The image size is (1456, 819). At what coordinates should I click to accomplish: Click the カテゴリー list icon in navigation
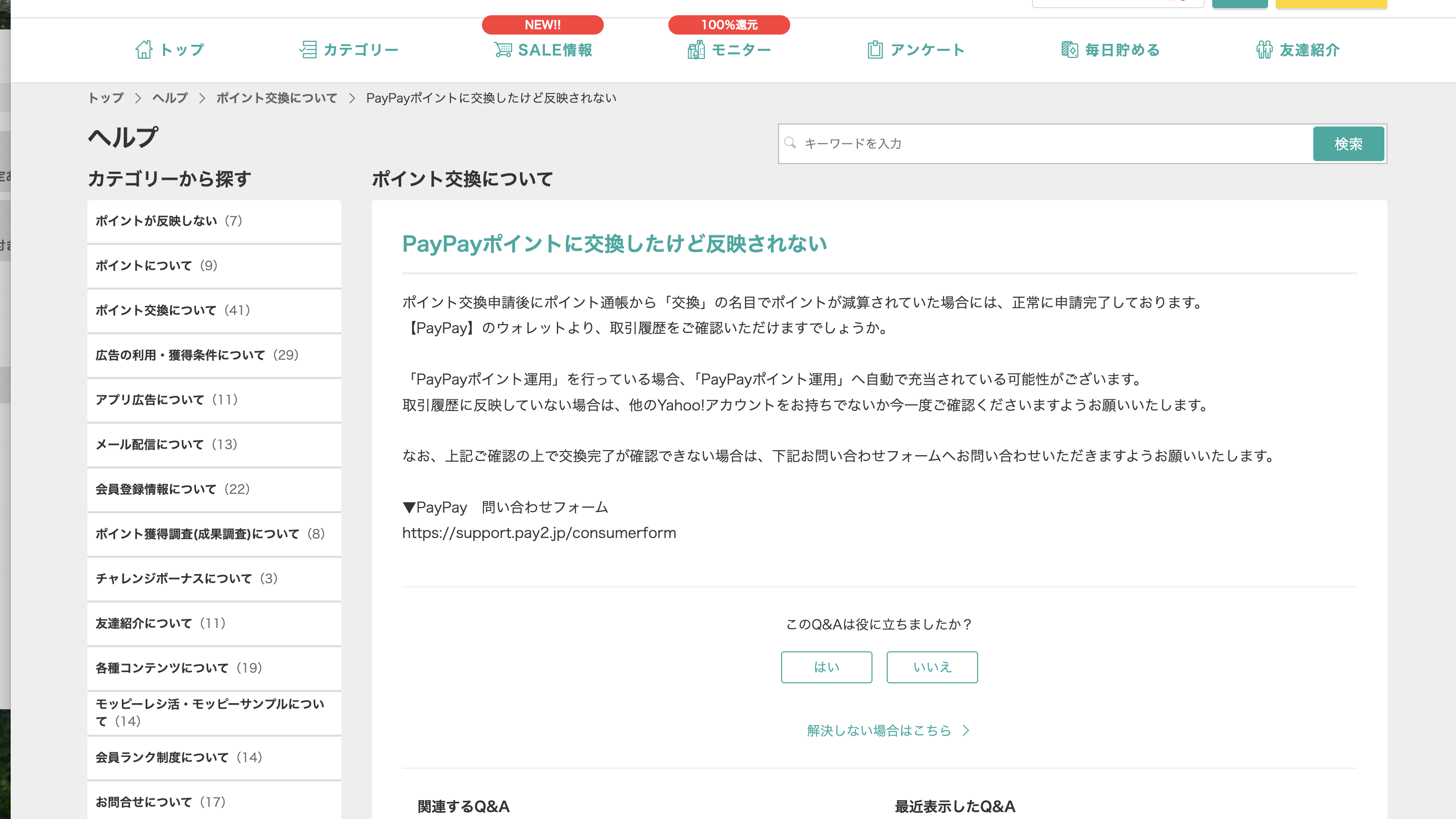(308, 50)
